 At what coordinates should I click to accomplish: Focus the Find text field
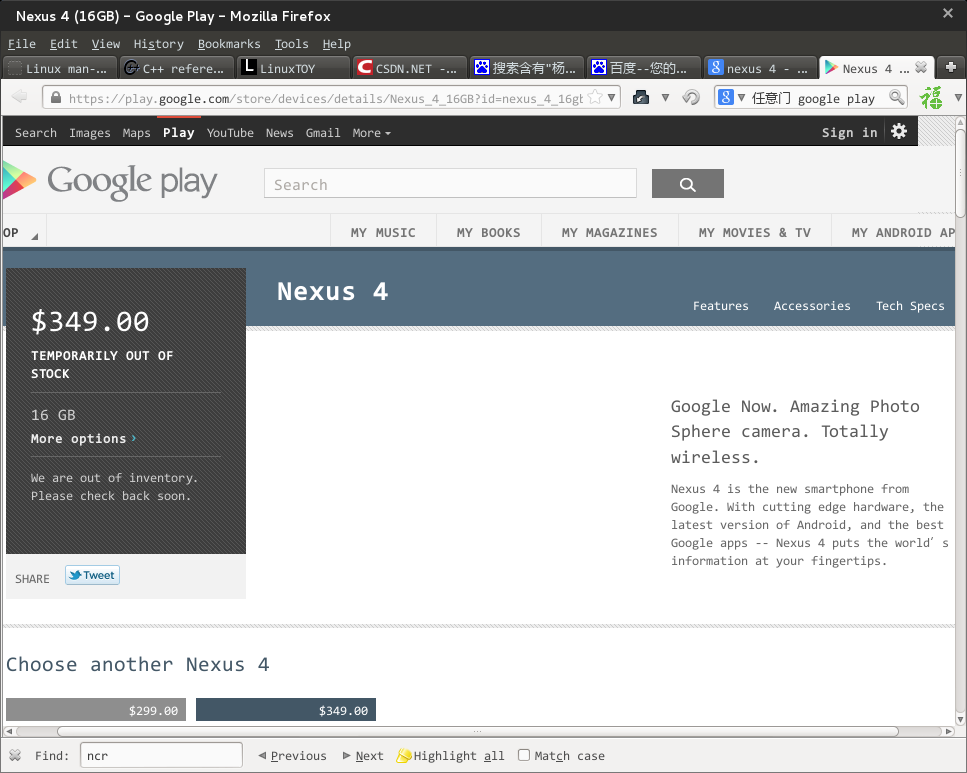coord(161,755)
